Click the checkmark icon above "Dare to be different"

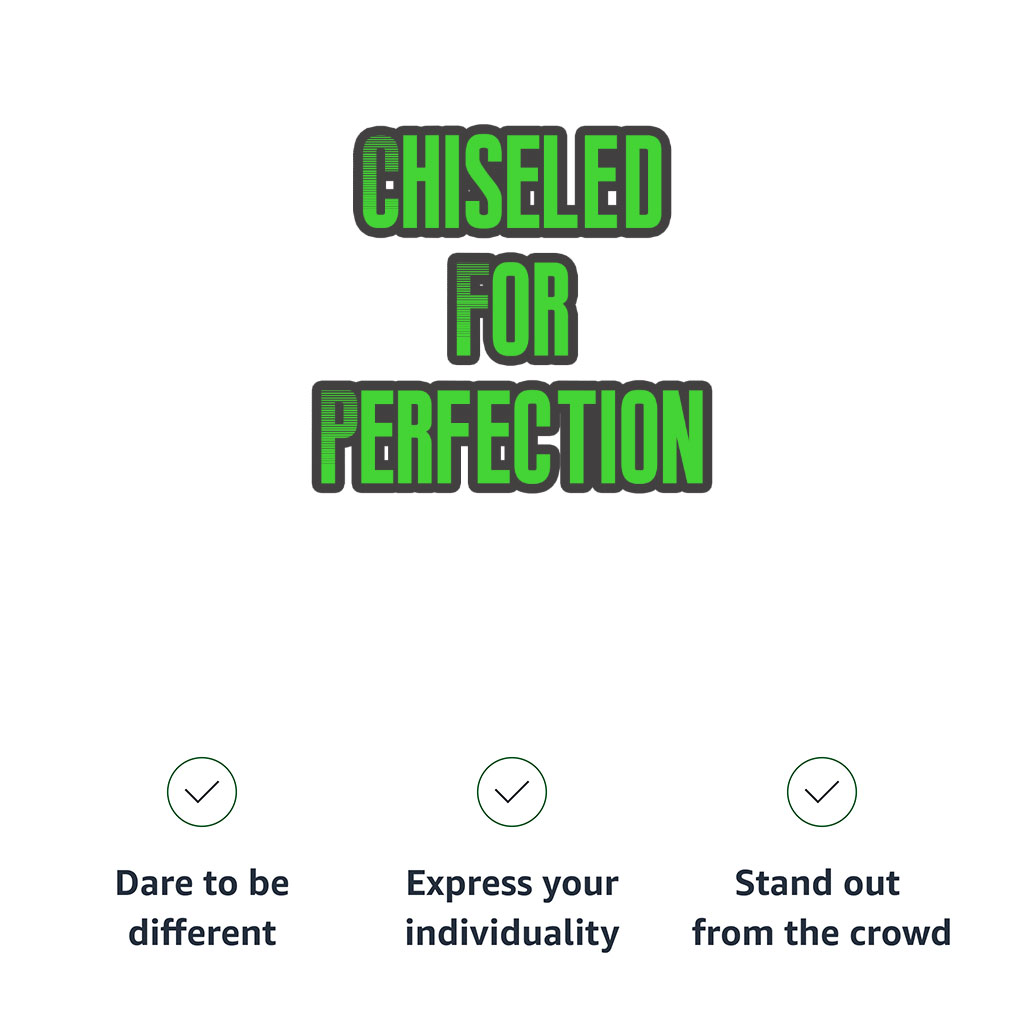[x=202, y=792]
